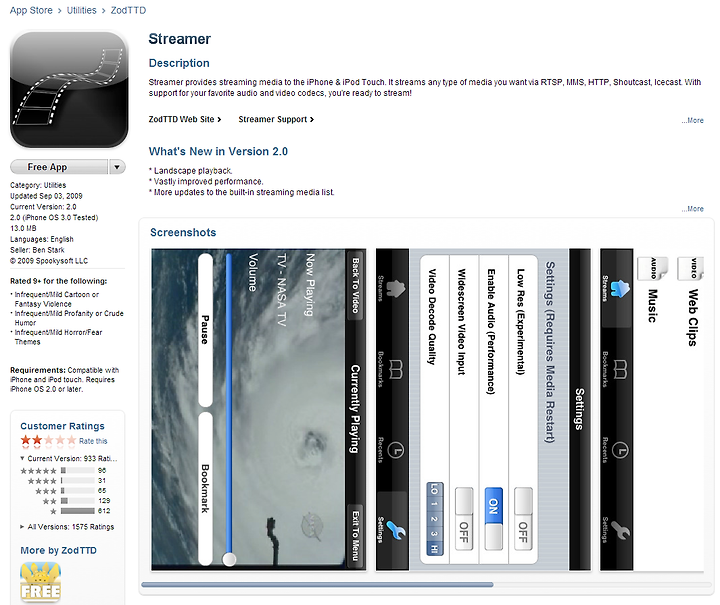Tap the blue Settings wrench icon in Settings screenshot
Screen dimensions: 720x605
[x=396, y=530]
